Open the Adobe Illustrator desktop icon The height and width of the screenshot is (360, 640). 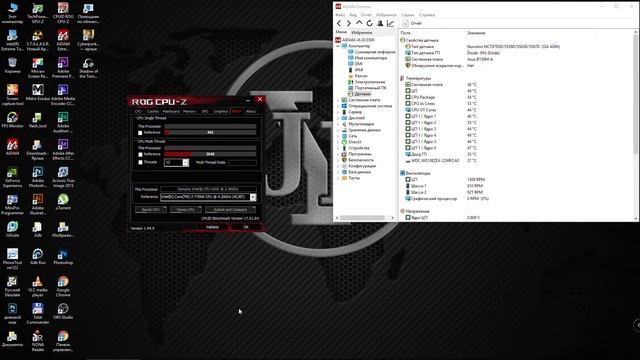38,204
